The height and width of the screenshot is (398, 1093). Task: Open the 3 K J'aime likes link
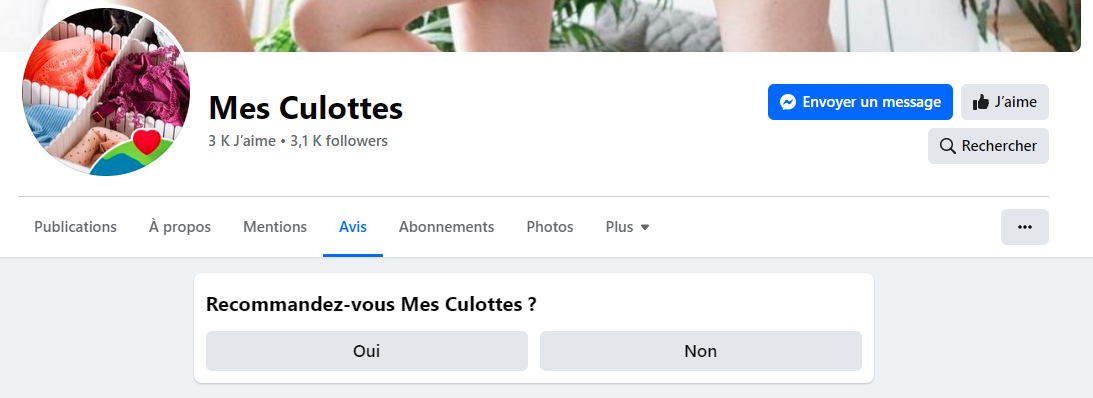(242, 141)
